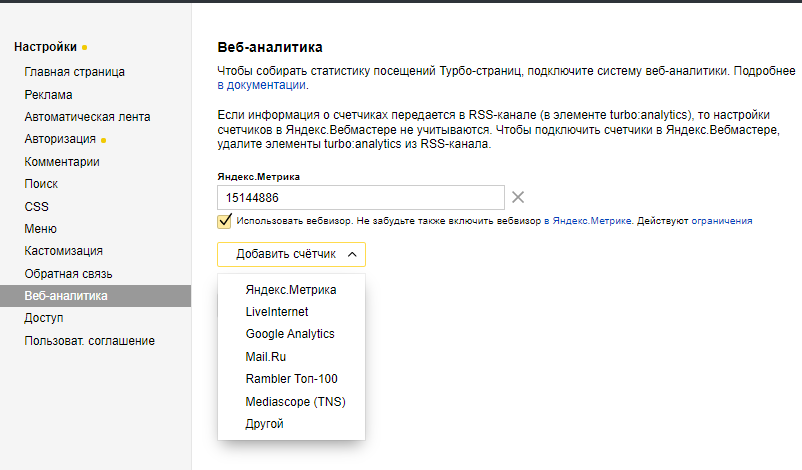Open Автоматическая лента settings
This screenshot has height=470, width=802.
pyautogui.click(x=87, y=117)
